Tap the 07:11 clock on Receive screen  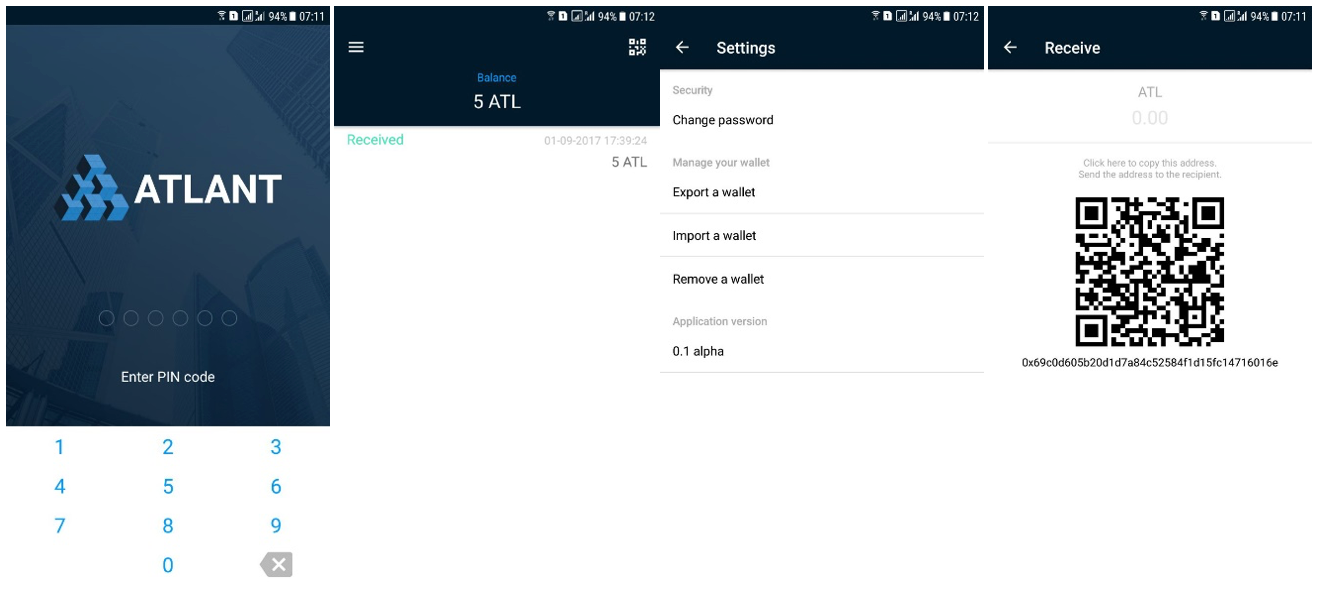coord(1294,17)
